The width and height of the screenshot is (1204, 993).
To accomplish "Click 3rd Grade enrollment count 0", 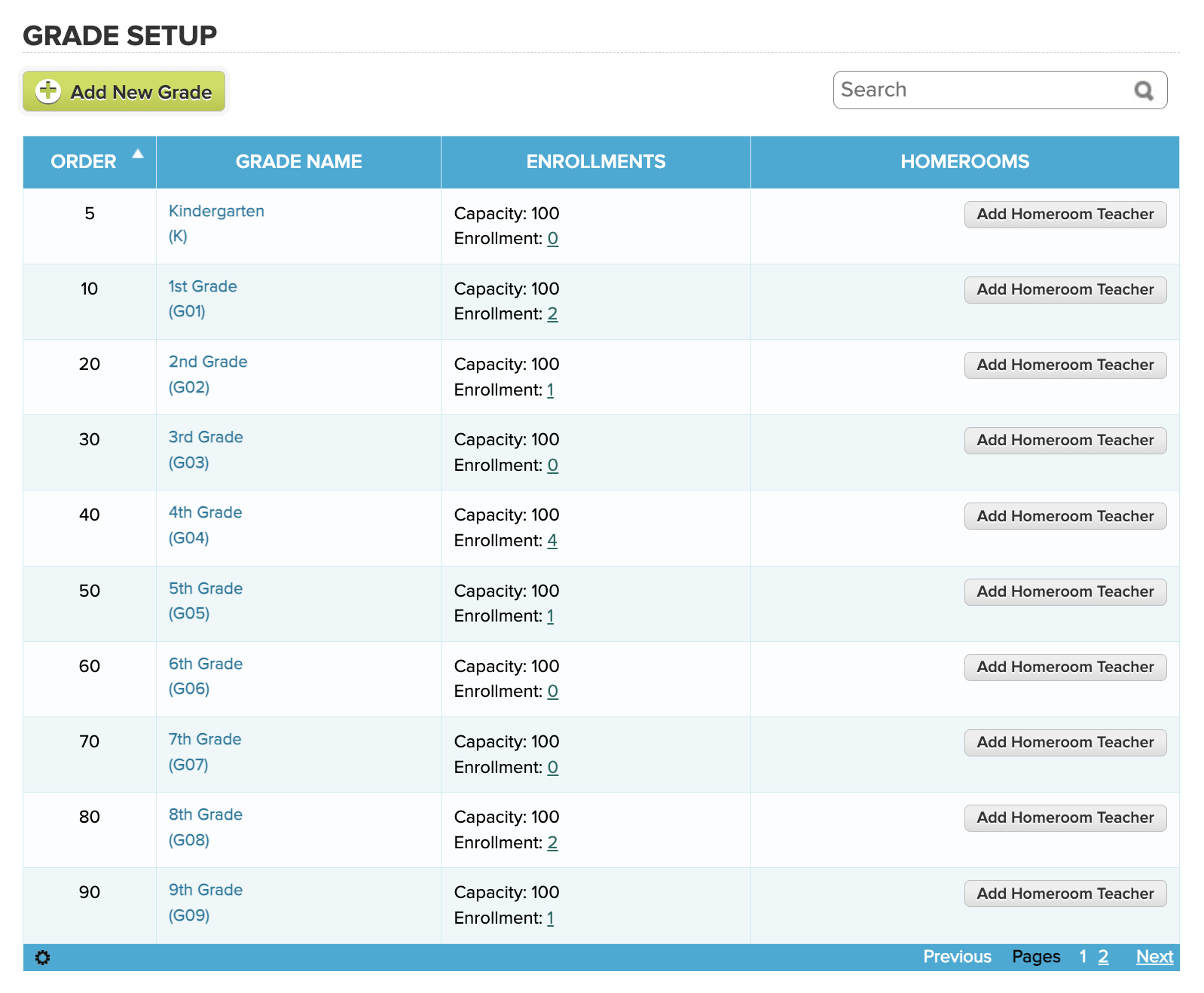I will click(553, 465).
